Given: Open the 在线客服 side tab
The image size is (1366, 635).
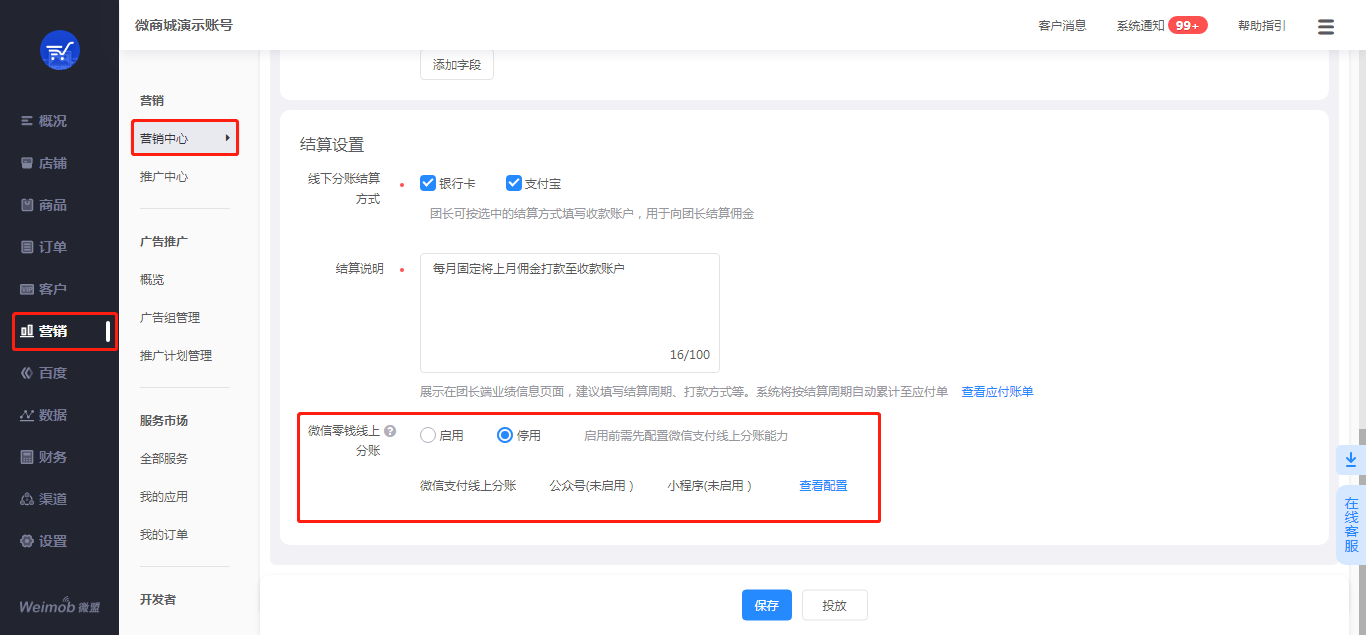Looking at the screenshot, I should click(x=1351, y=525).
